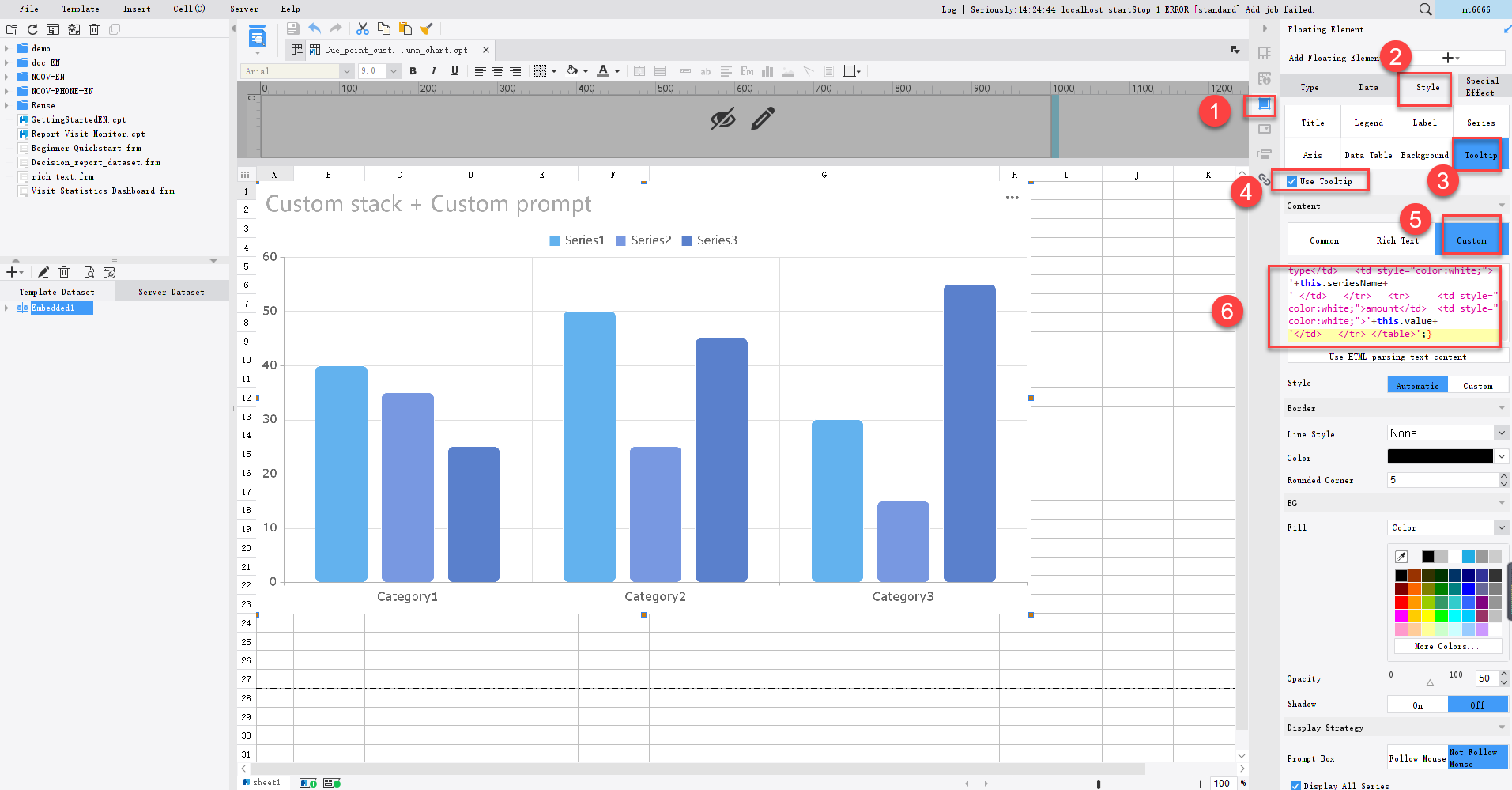Expand the demo folder
Viewport: 1512px width, 790px height.
click(6, 49)
